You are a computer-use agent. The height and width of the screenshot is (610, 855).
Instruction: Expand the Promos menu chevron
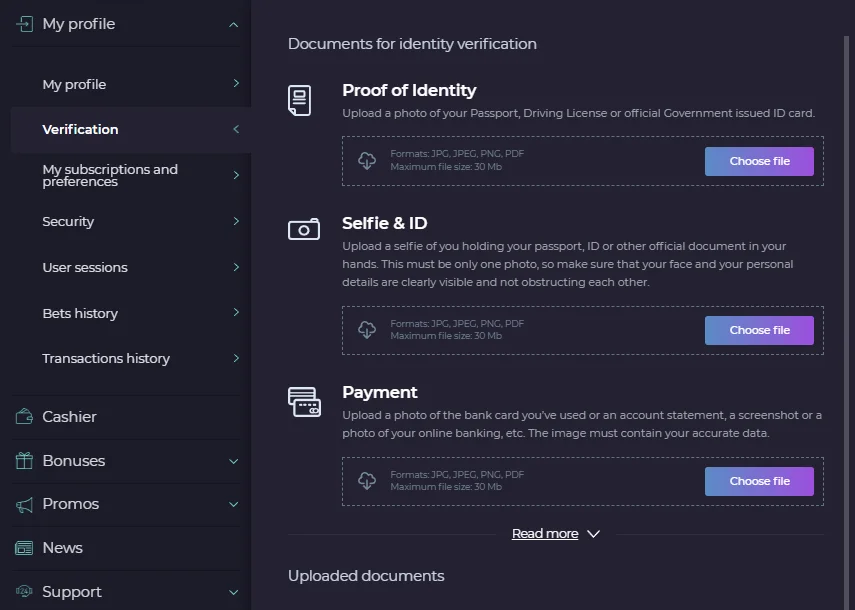pyautogui.click(x=233, y=504)
